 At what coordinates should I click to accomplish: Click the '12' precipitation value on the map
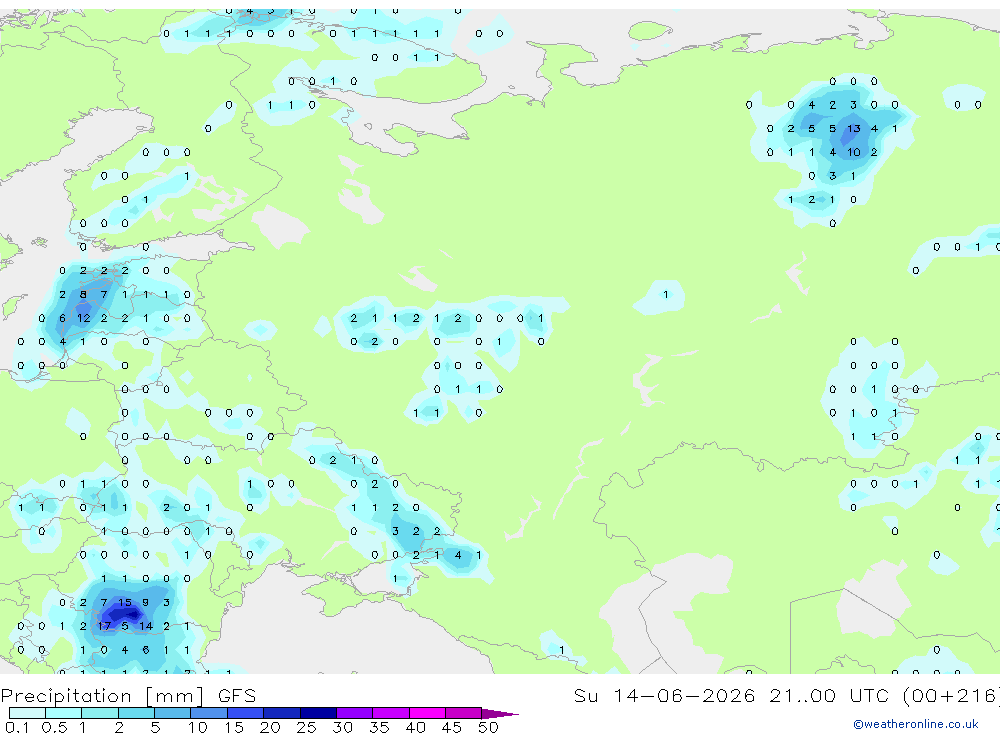pos(84,318)
